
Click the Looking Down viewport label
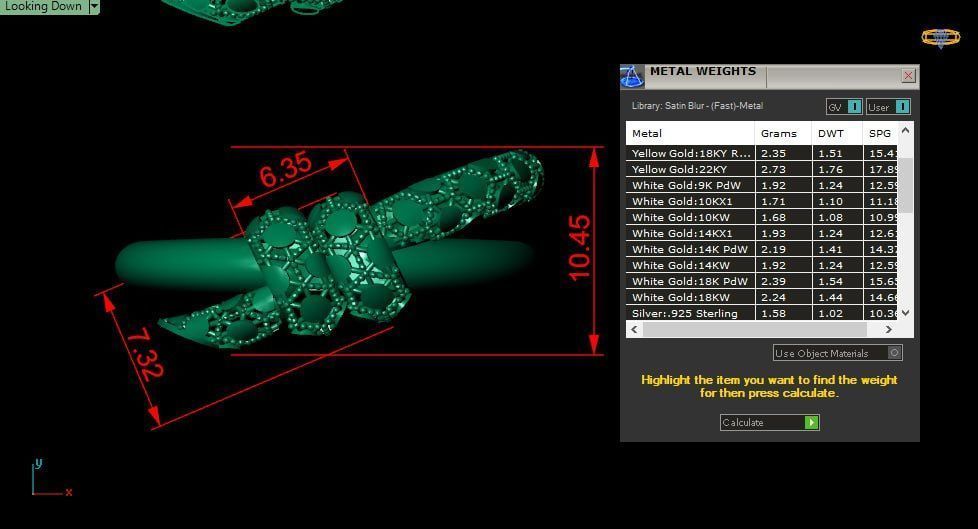44,6
